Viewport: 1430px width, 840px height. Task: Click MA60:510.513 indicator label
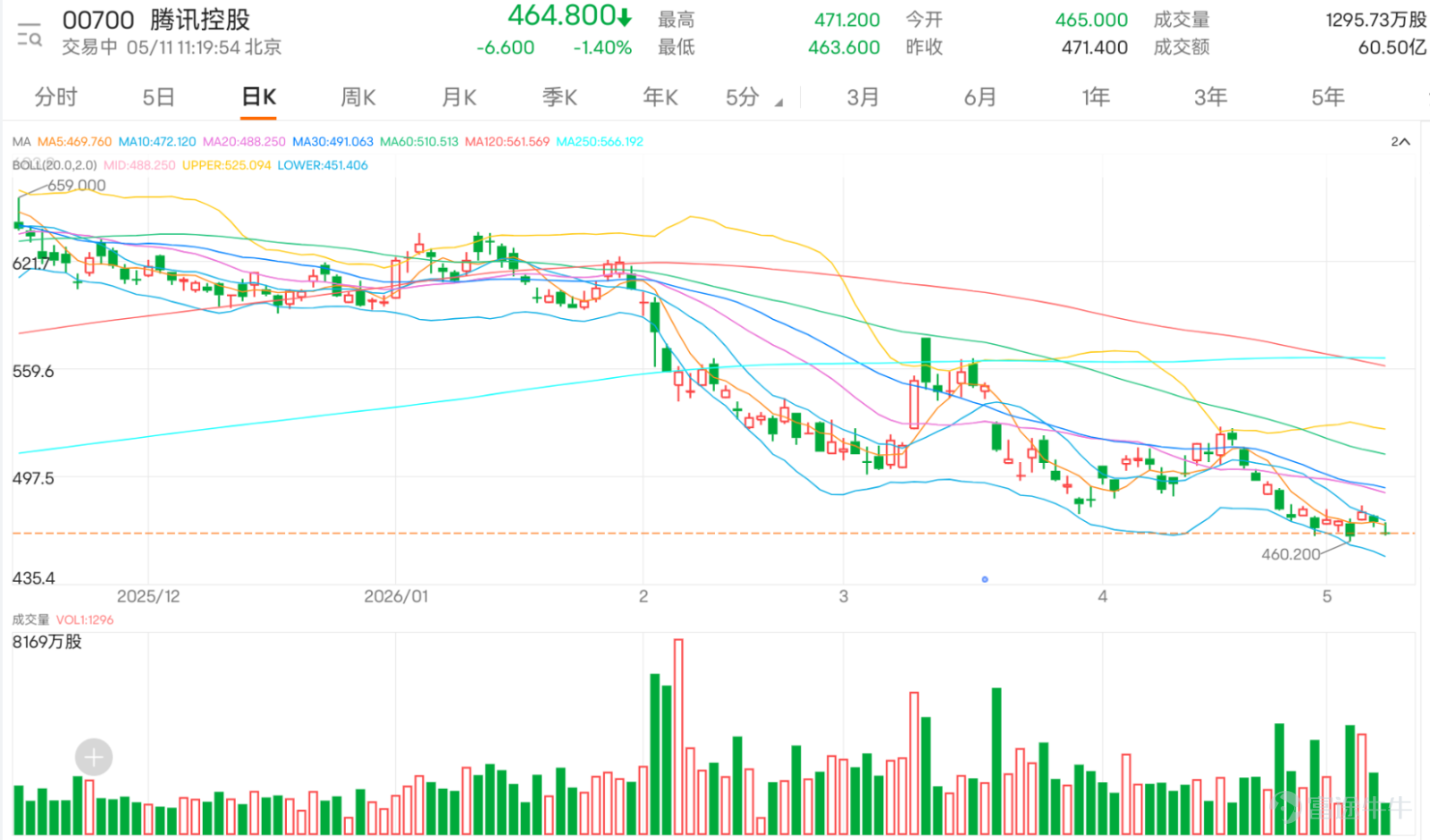419,142
